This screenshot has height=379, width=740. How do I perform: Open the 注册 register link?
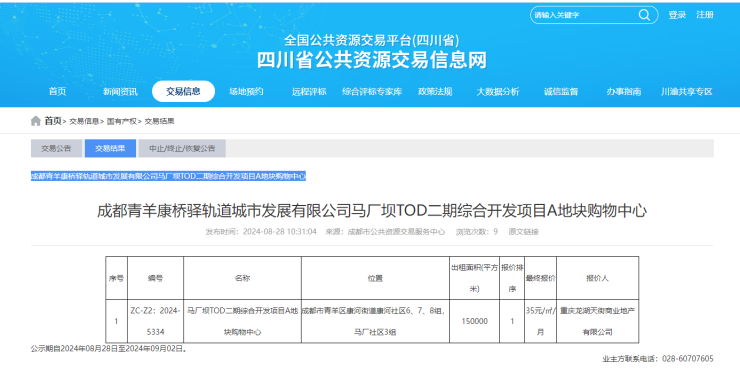[705, 15]
